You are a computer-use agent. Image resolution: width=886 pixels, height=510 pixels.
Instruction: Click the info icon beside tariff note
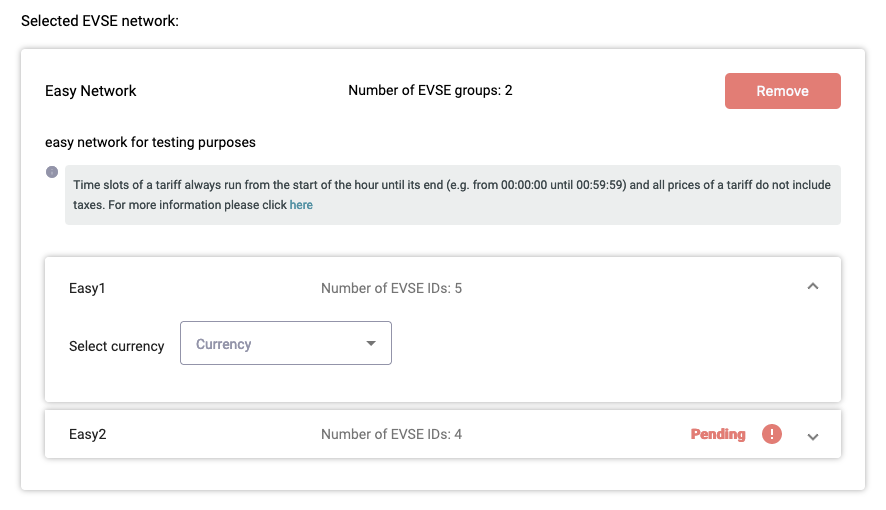coord(52,172)
